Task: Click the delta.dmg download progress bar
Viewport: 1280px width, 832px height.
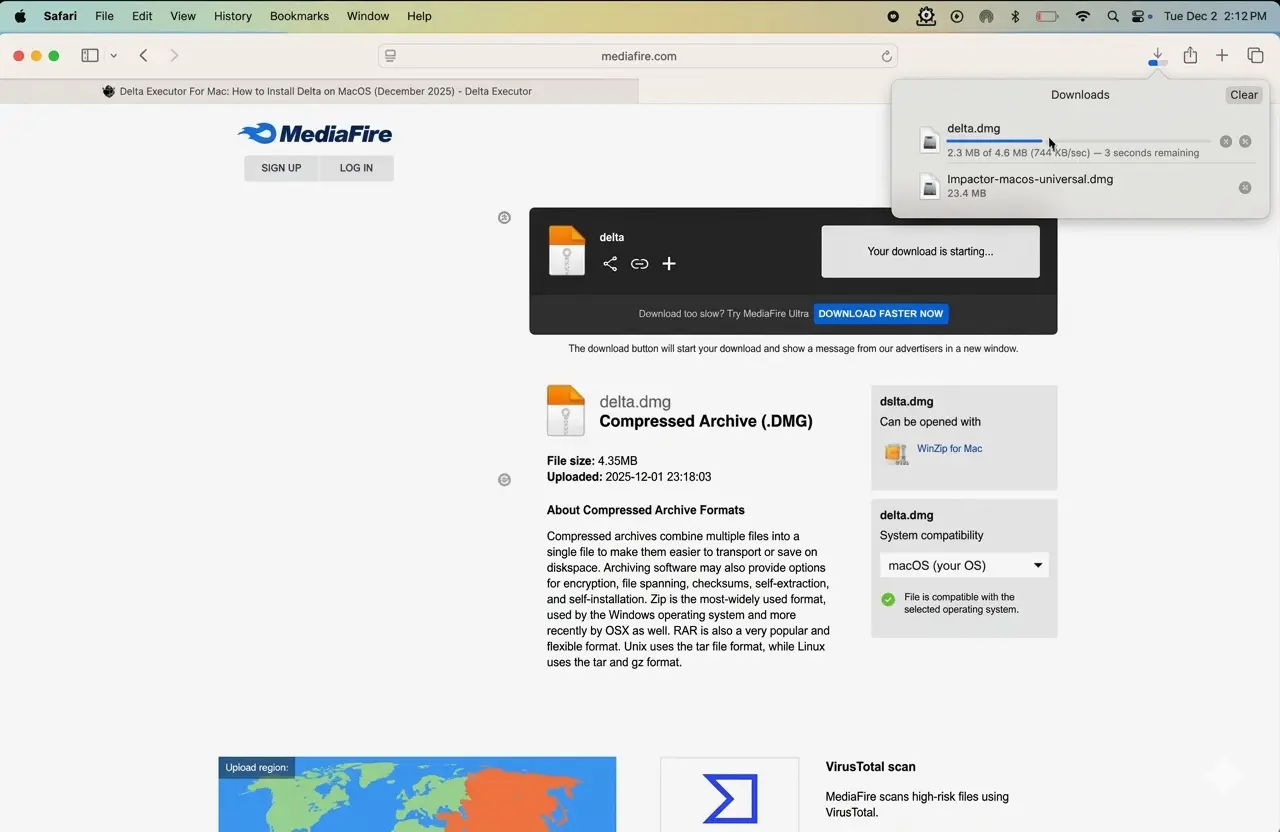Action: (x=1079, y=141)
